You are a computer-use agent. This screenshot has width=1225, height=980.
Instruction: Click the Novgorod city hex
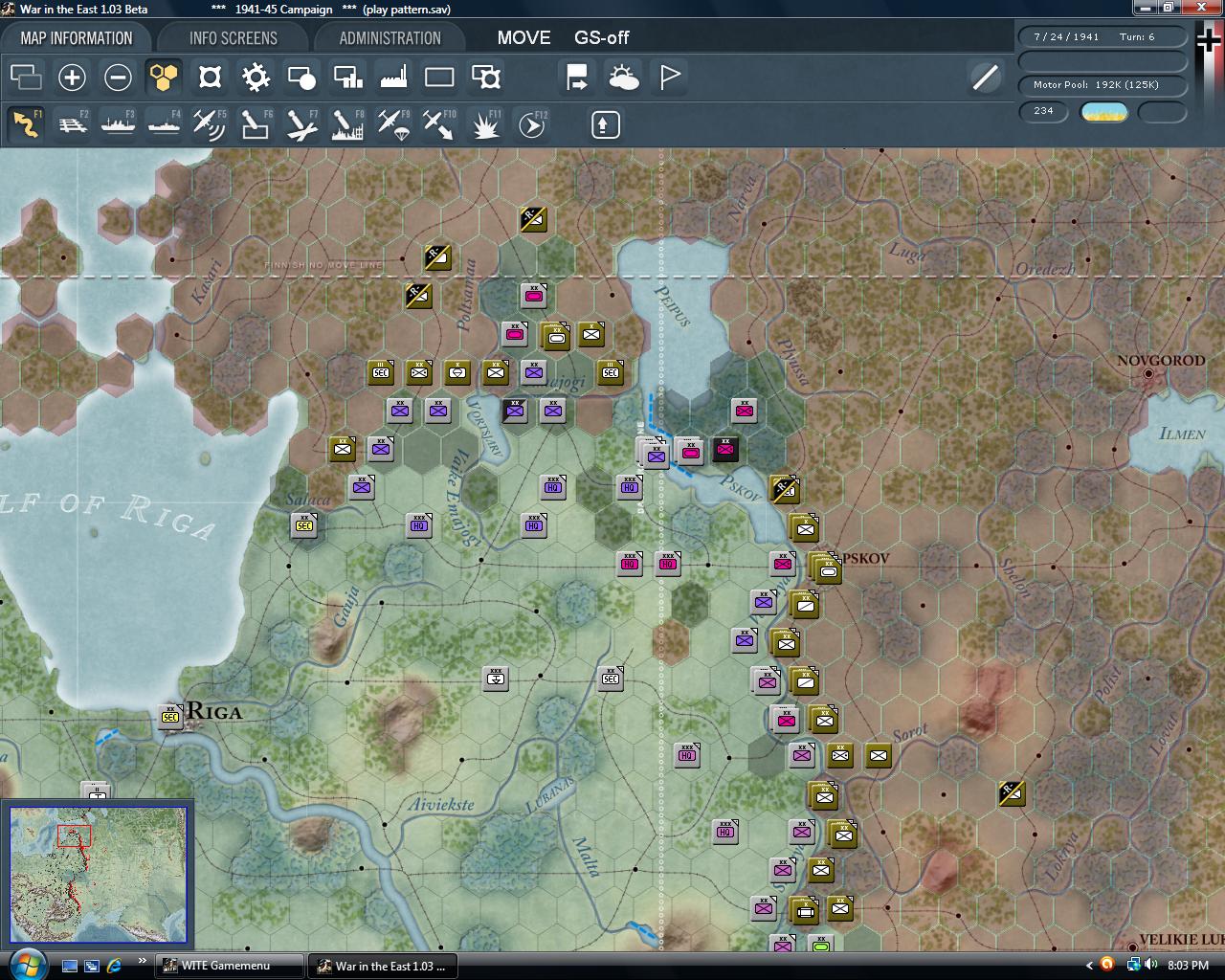pos(1148,374)
